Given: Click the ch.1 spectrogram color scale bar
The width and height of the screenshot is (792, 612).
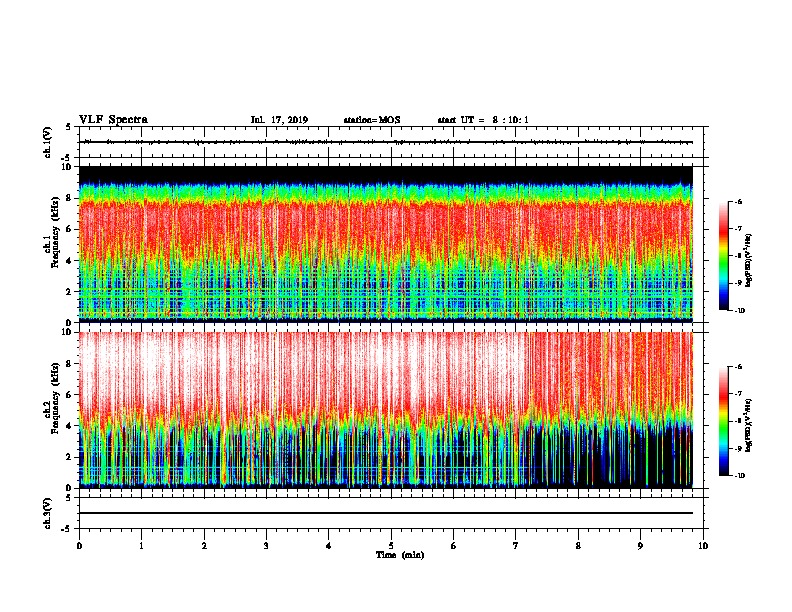Looking at the screenshot, I should [723, 256].
